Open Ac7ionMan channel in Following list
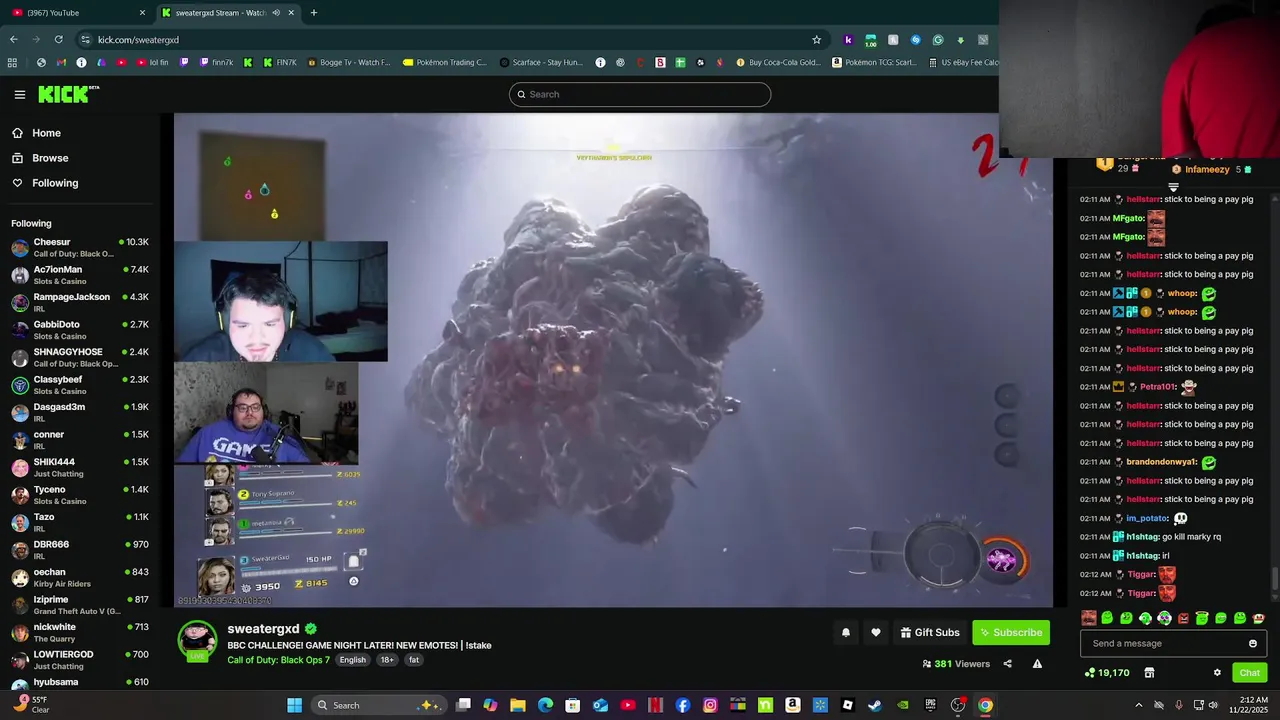1280x720 pixels. (x=80, y=275)
